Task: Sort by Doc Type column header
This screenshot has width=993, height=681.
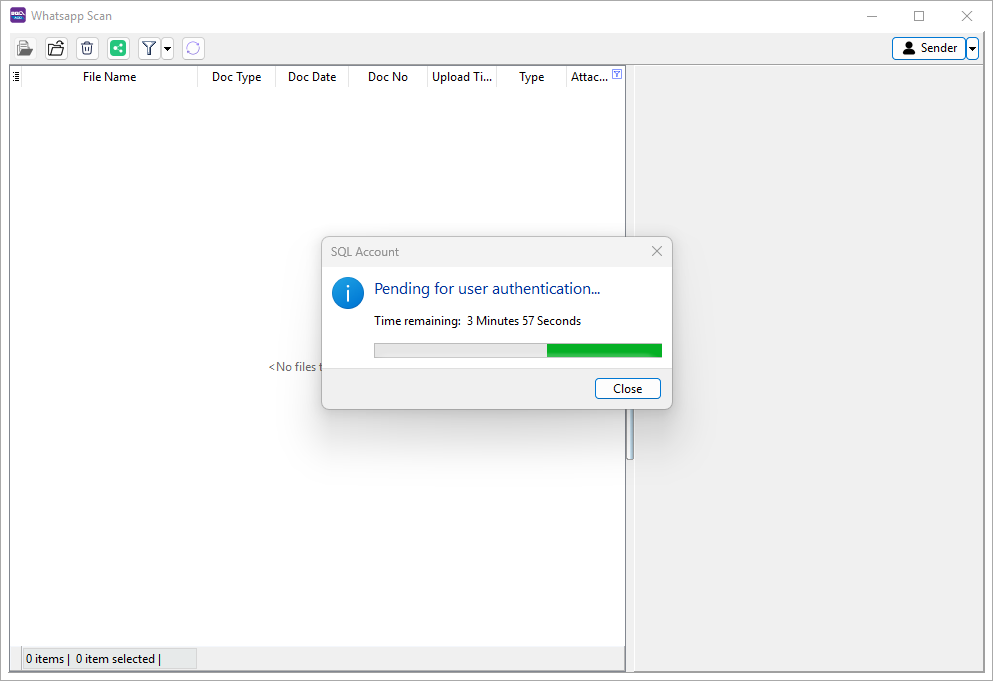Action: [236, 77]
